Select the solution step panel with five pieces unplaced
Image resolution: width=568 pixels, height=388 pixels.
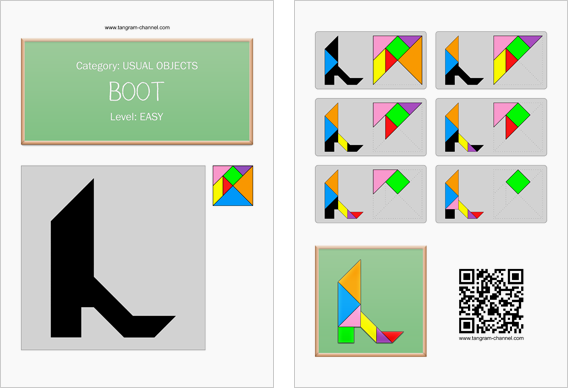pos(491,60)
